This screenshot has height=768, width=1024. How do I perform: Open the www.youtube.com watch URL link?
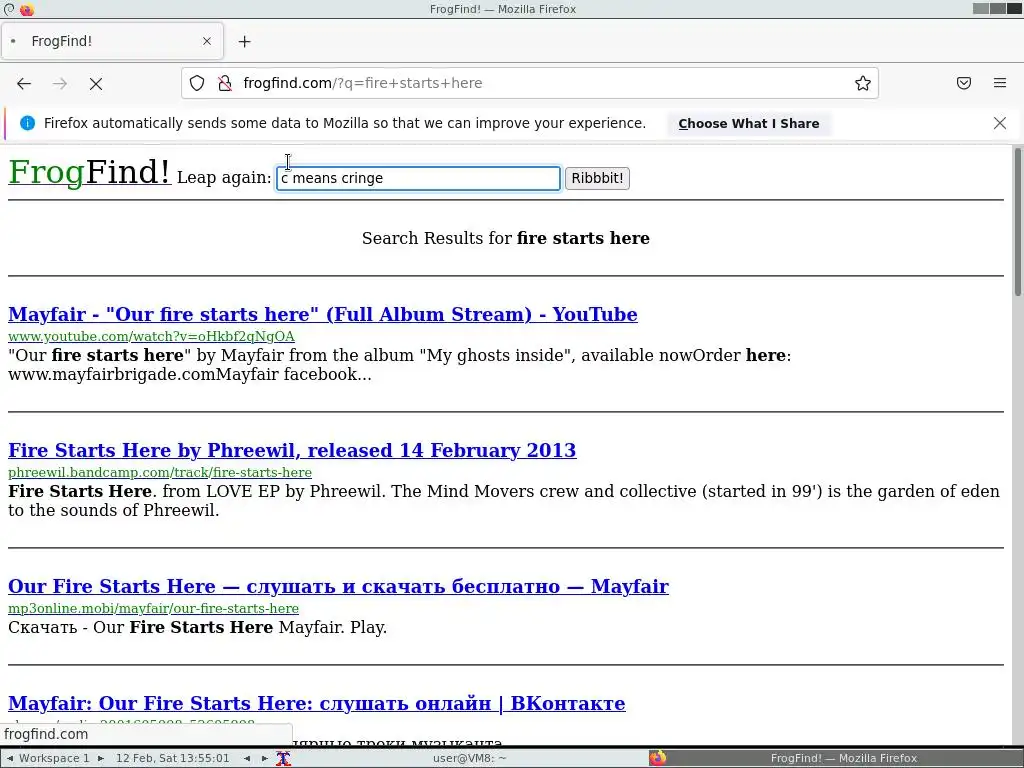(x=152, y=336)
